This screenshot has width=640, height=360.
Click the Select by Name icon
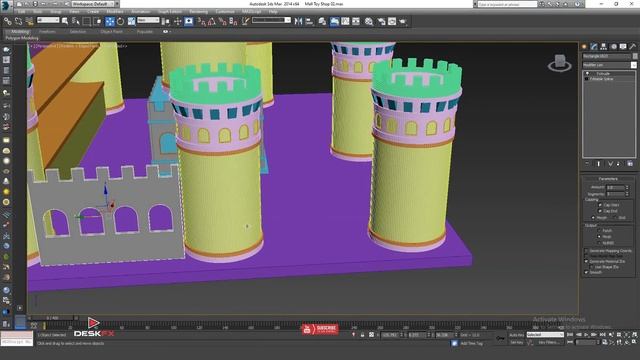coord(76,21)
